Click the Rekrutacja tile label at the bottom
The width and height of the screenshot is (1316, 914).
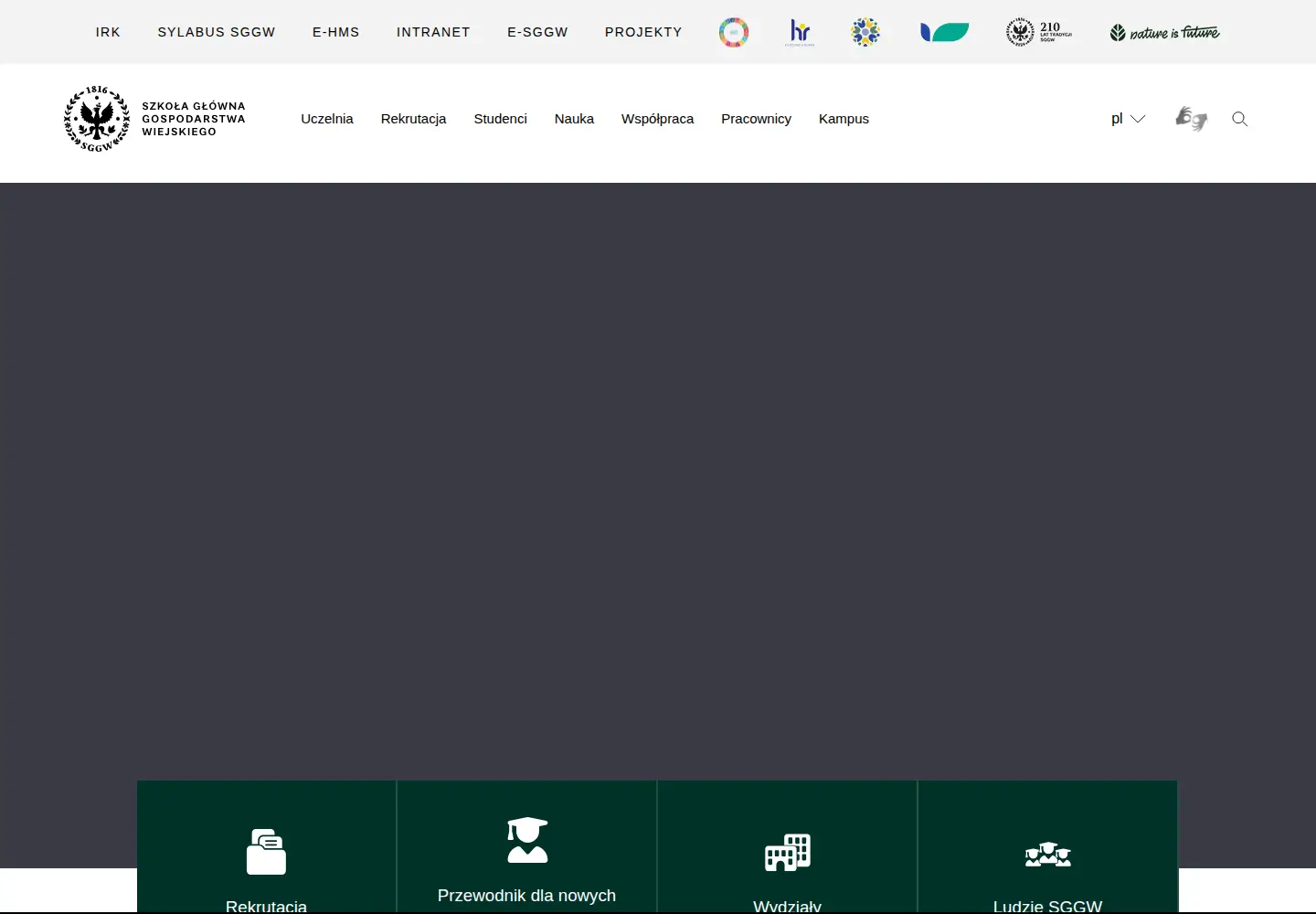click(266, 906)
